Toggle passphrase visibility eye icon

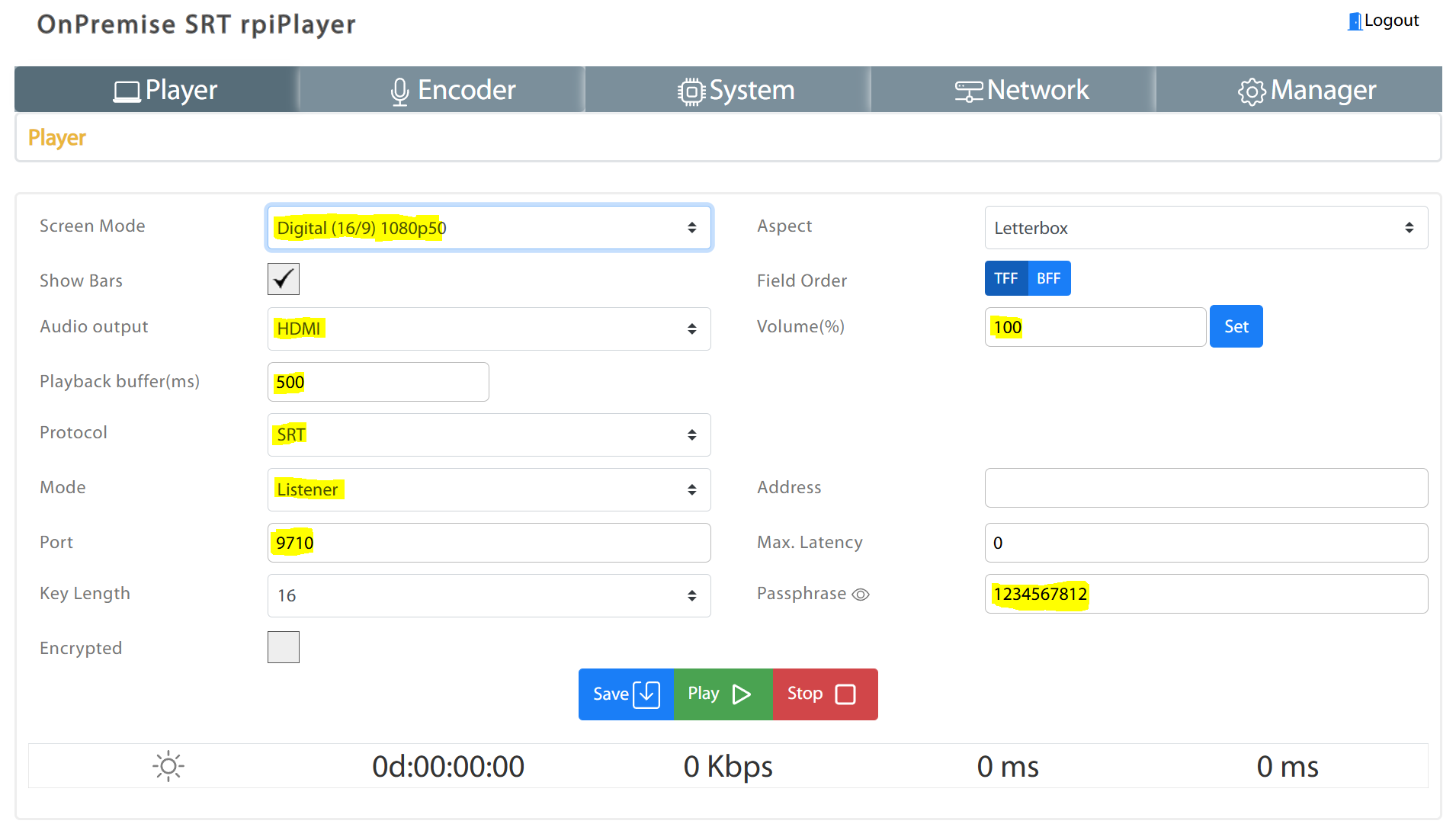[x=861, y=595]
